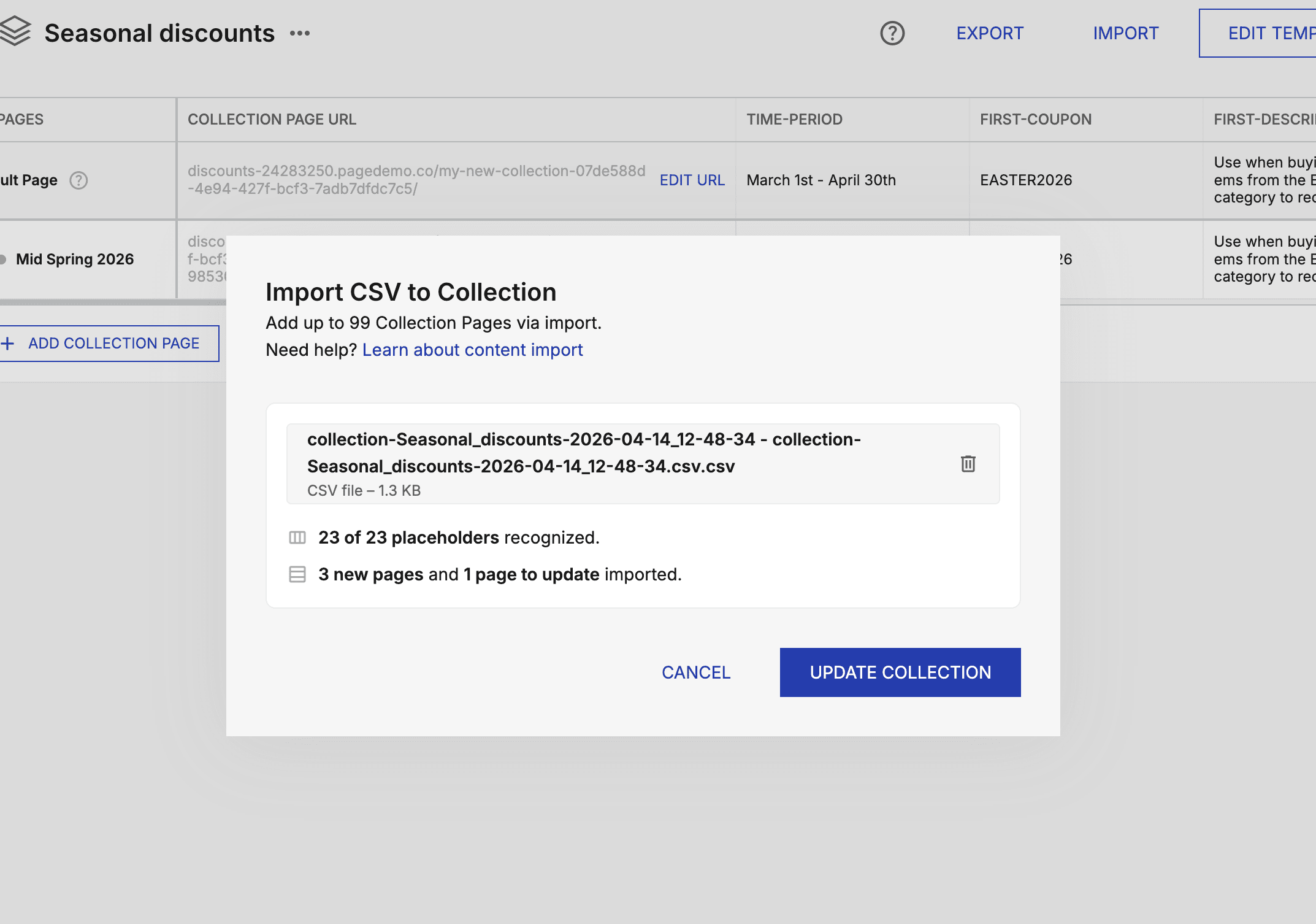Select the uploaded CSV file name card
Viewport: 1316px width, 924px height.
point(583,452)
